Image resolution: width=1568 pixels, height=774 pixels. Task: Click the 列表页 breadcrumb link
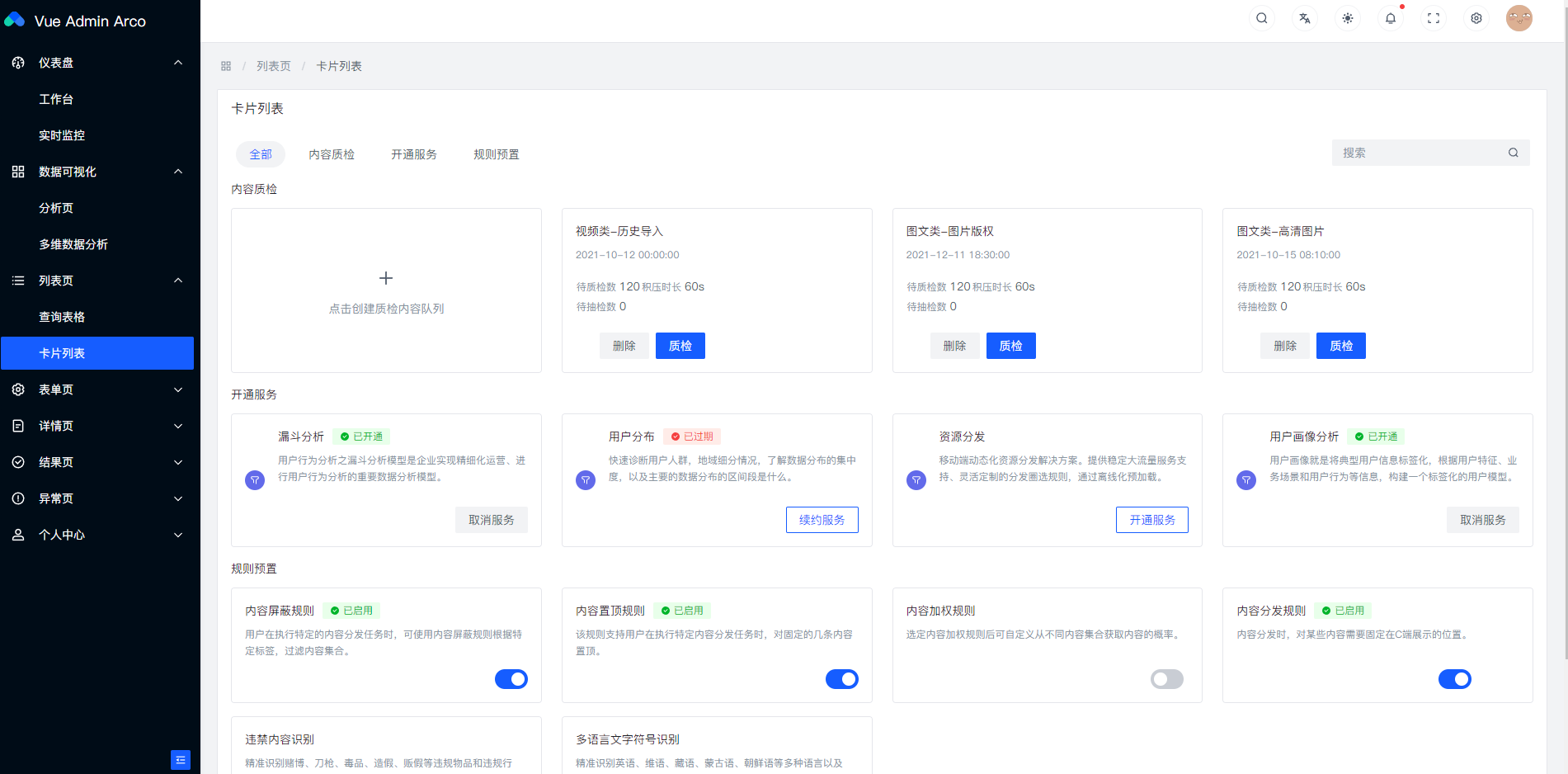[274, 66]
